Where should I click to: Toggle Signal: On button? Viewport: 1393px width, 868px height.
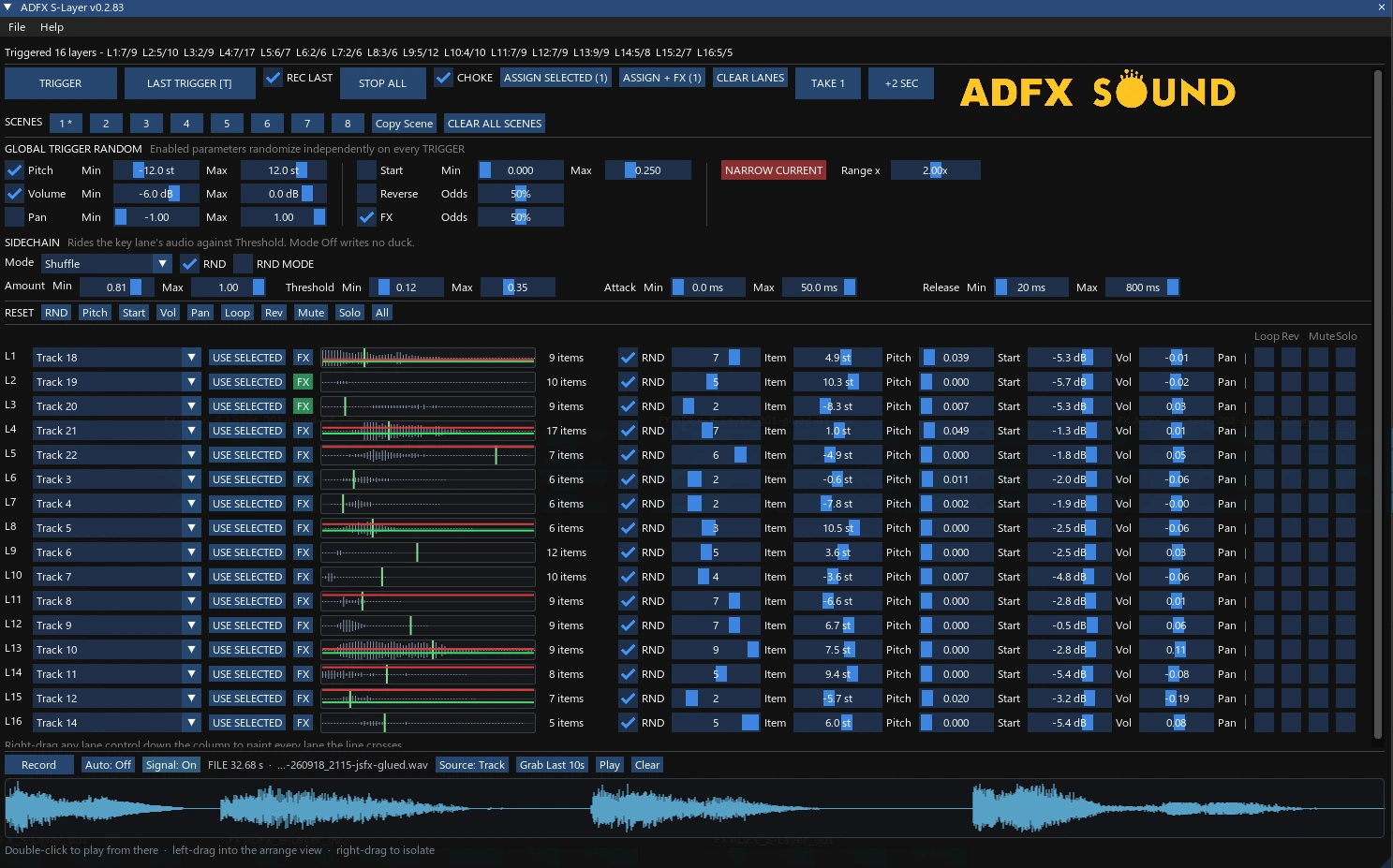(x=171, y=765)
